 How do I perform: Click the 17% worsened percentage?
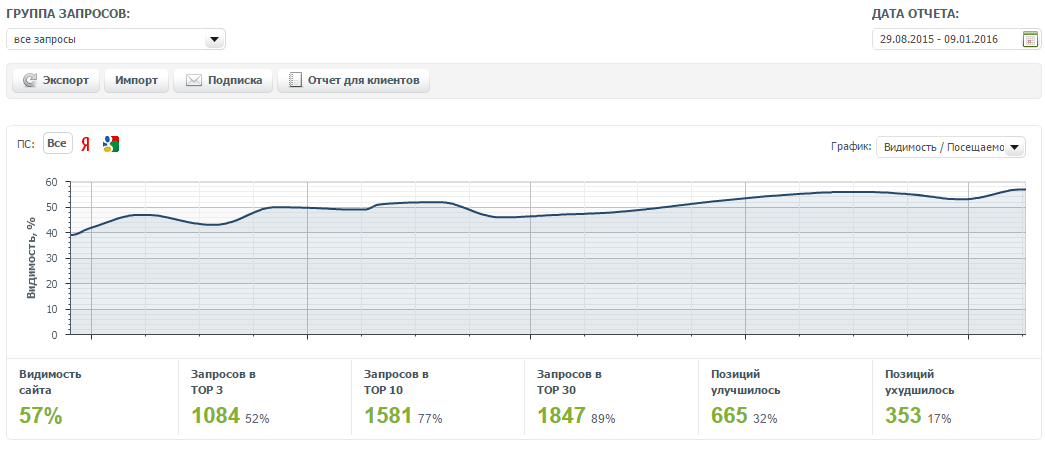(x=939, y=419)
